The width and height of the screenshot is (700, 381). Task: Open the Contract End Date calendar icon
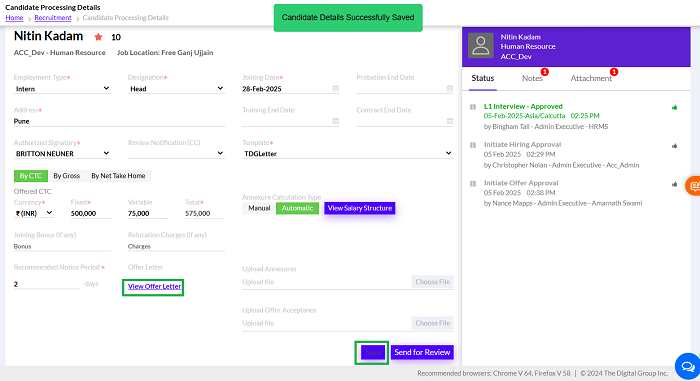click(x=450, y=121)
